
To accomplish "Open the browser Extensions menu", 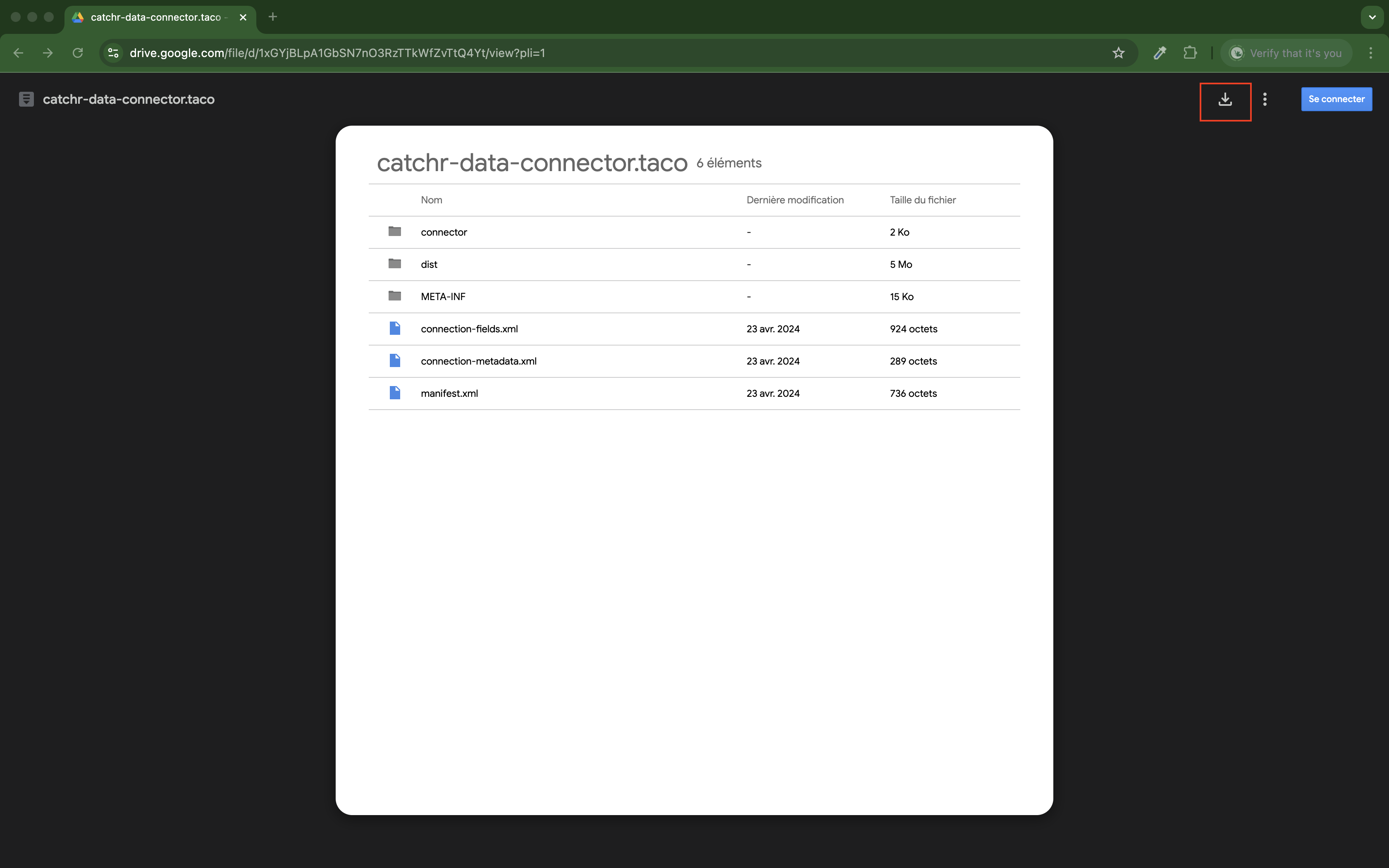I will tap(1190, 53).
